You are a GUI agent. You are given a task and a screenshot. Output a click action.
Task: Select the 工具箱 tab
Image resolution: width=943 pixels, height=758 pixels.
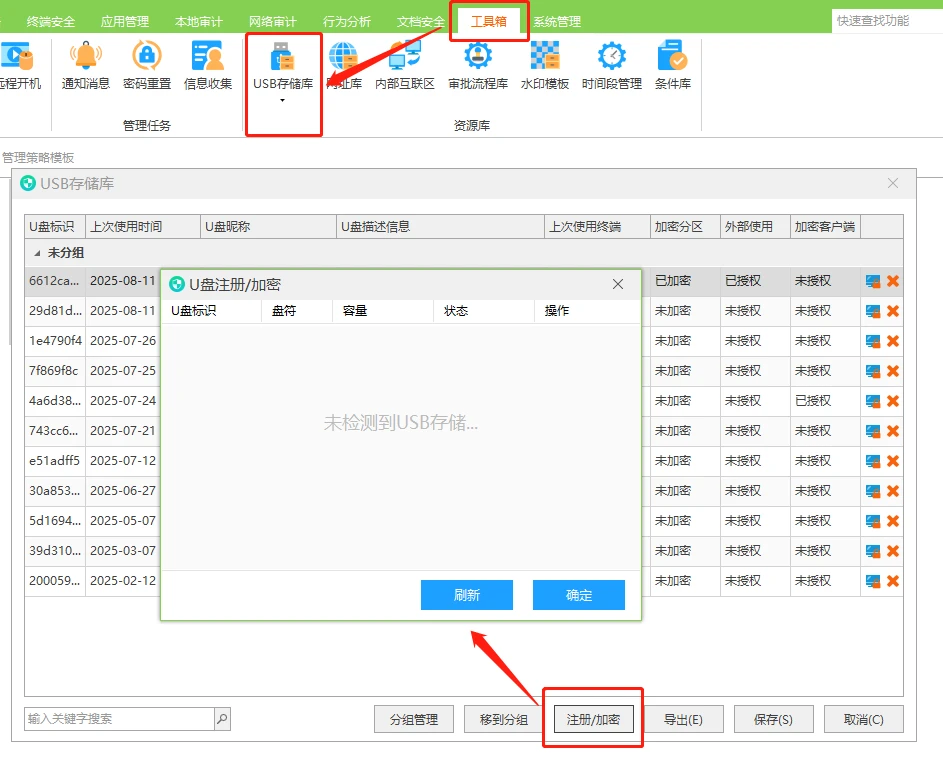488,22
